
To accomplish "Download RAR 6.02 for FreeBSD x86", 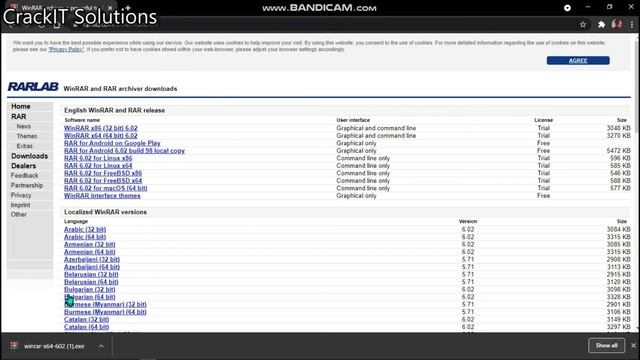I will click(103, 173).
